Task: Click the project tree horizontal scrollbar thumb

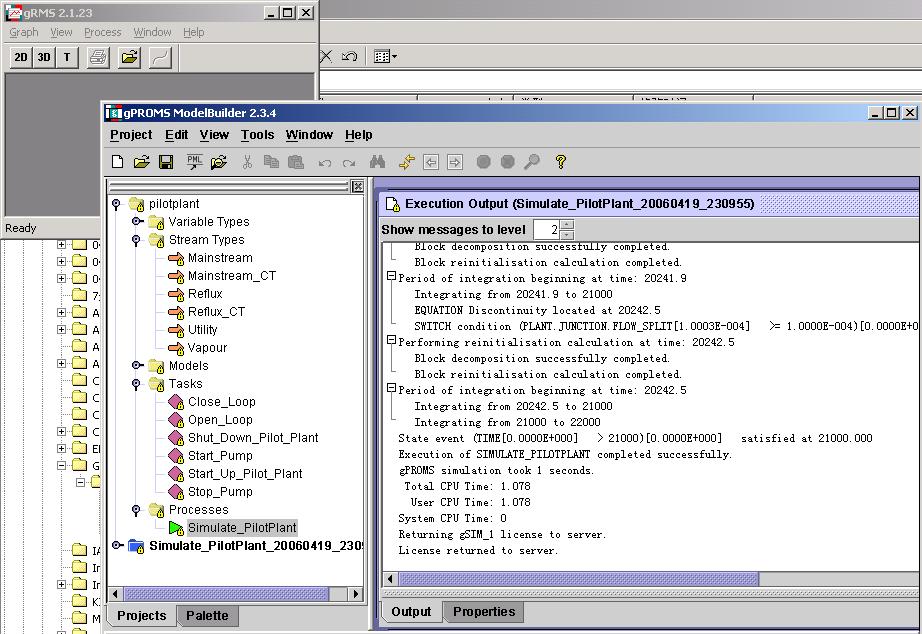Action: [x=226, y=594]
